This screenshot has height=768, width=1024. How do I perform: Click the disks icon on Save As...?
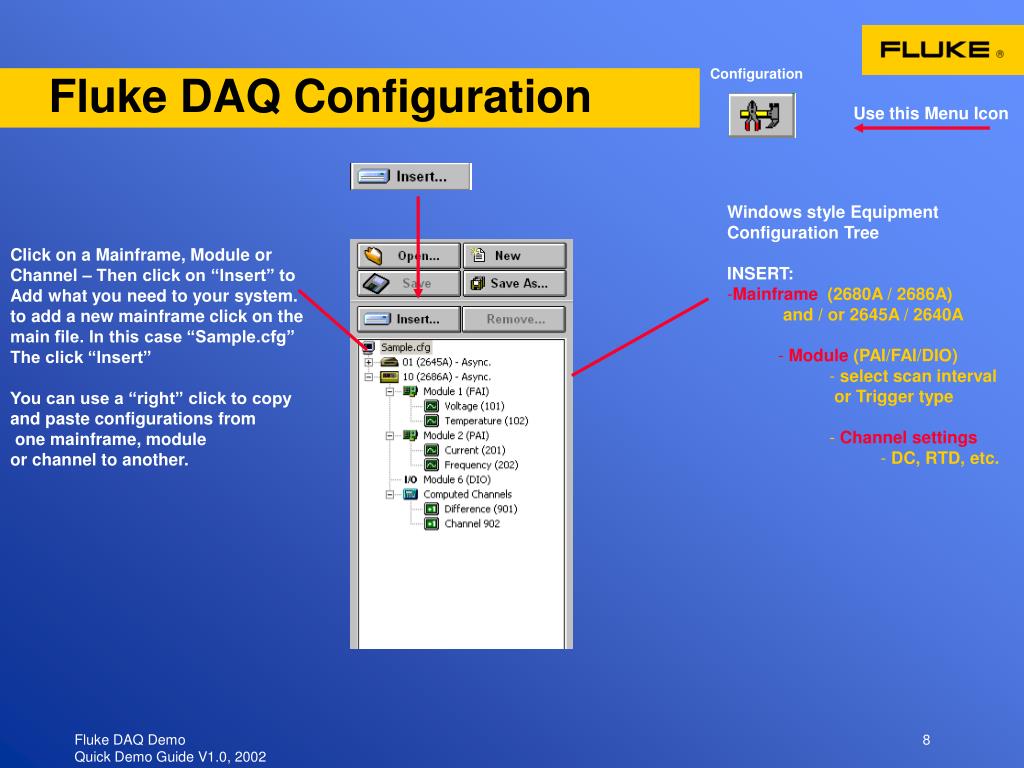478,283
